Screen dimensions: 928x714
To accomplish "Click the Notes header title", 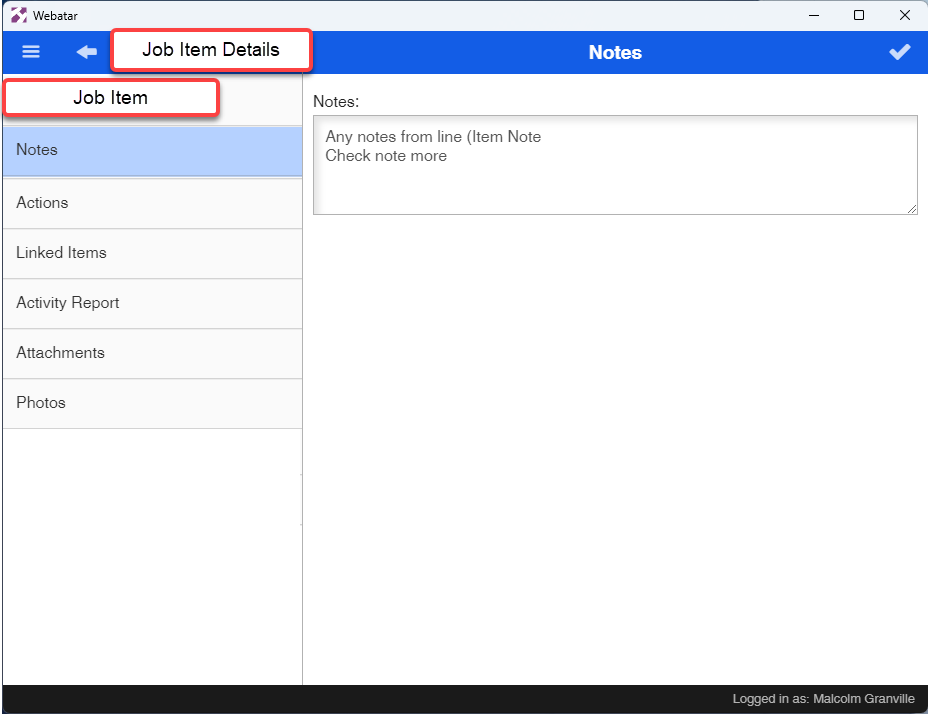I will 615,53.
